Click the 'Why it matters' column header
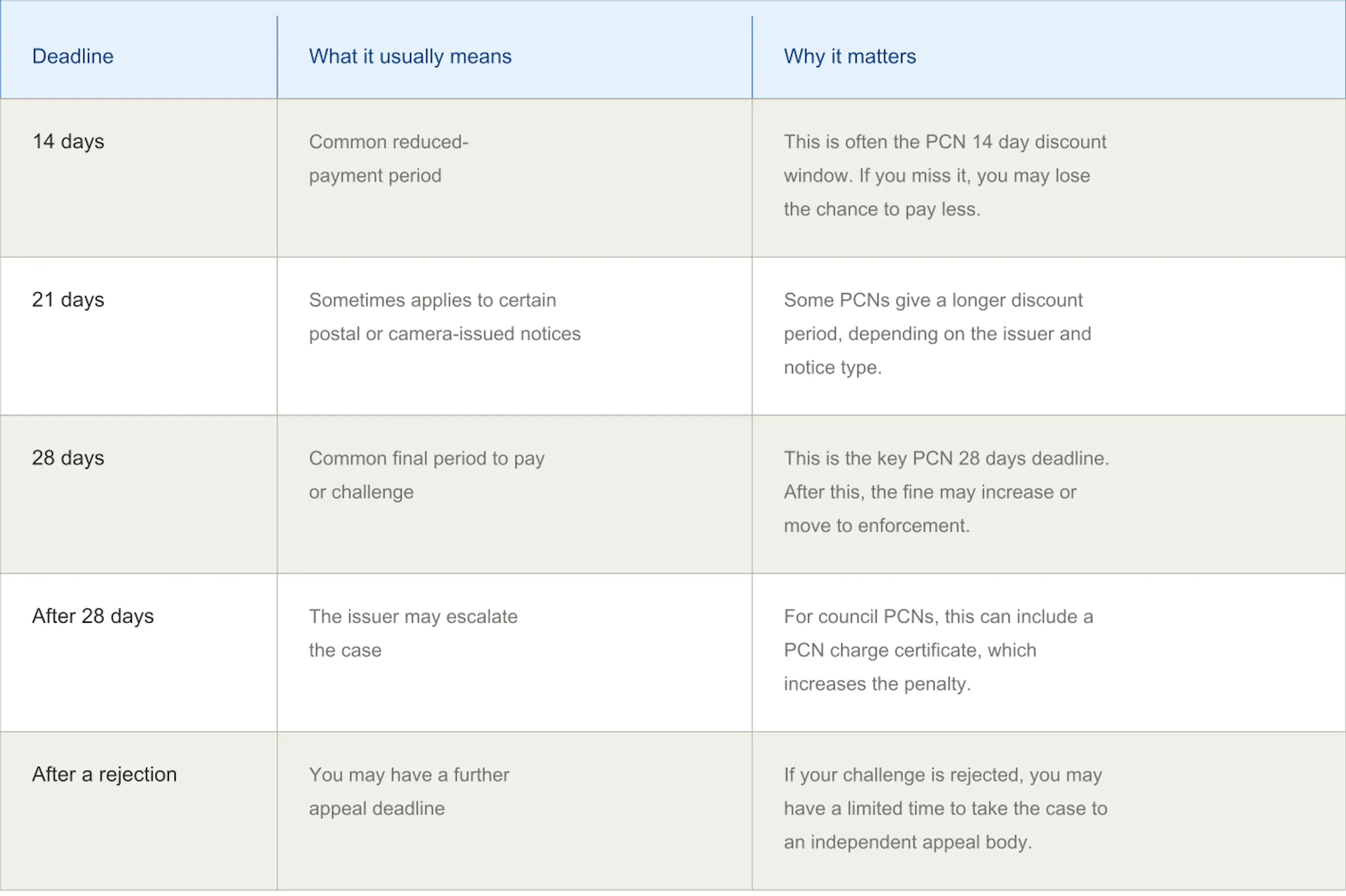The width and height of the screenshot is (1346, 896). (x=849, y=56)
